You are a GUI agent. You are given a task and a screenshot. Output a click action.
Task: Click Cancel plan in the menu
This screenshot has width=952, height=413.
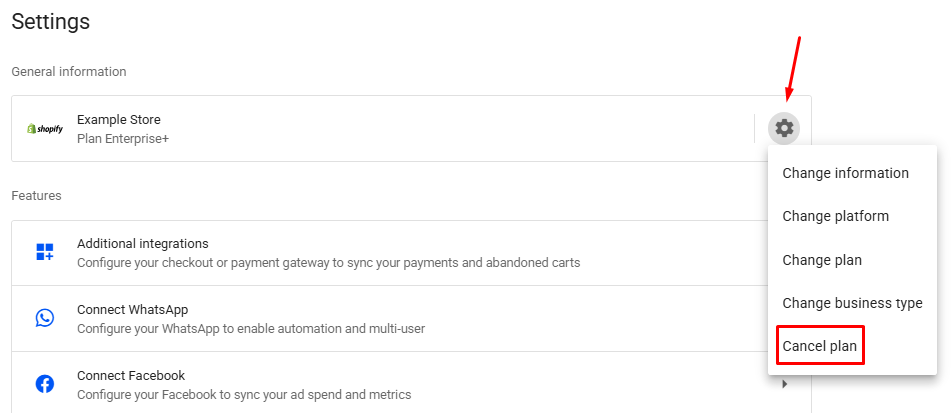tap(819, 346)
